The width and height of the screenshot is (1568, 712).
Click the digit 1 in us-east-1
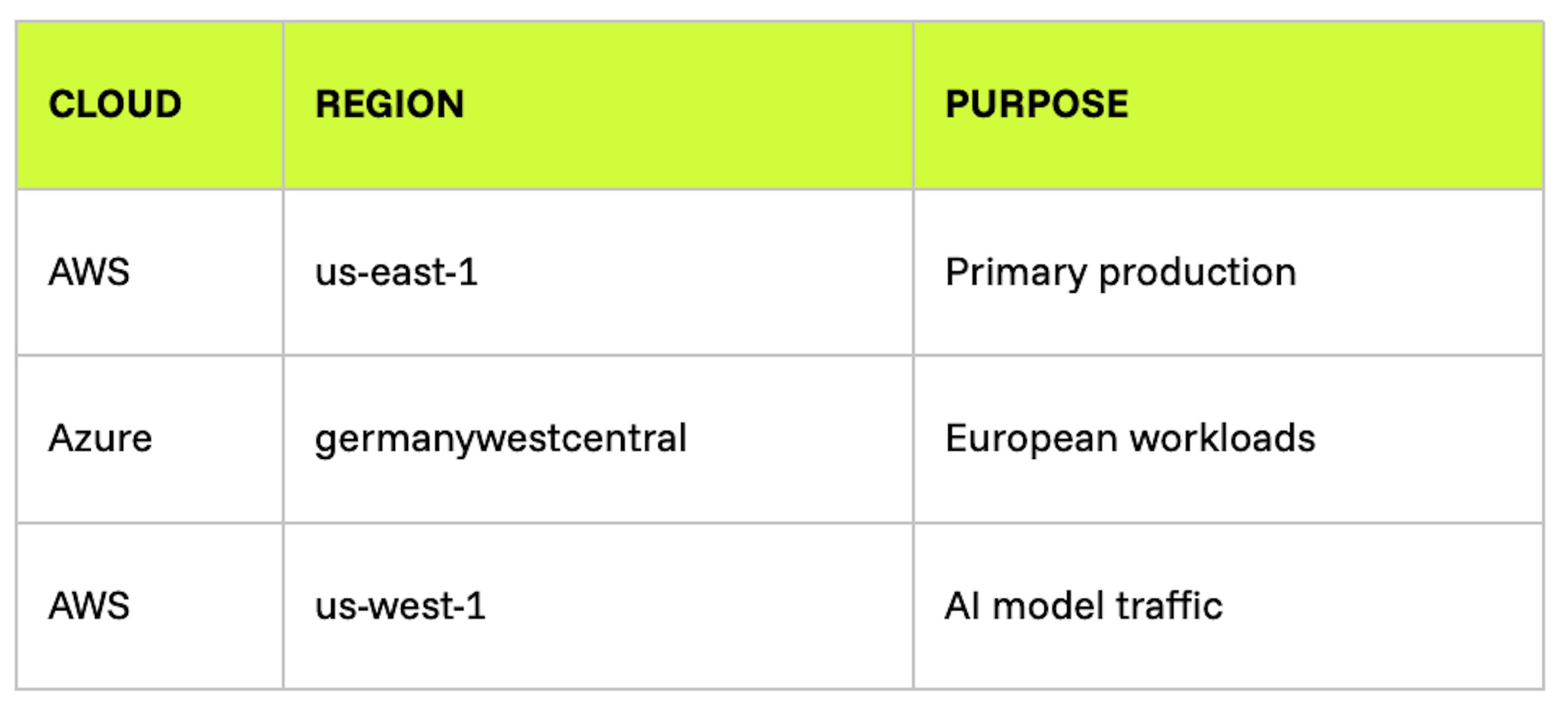469,271
